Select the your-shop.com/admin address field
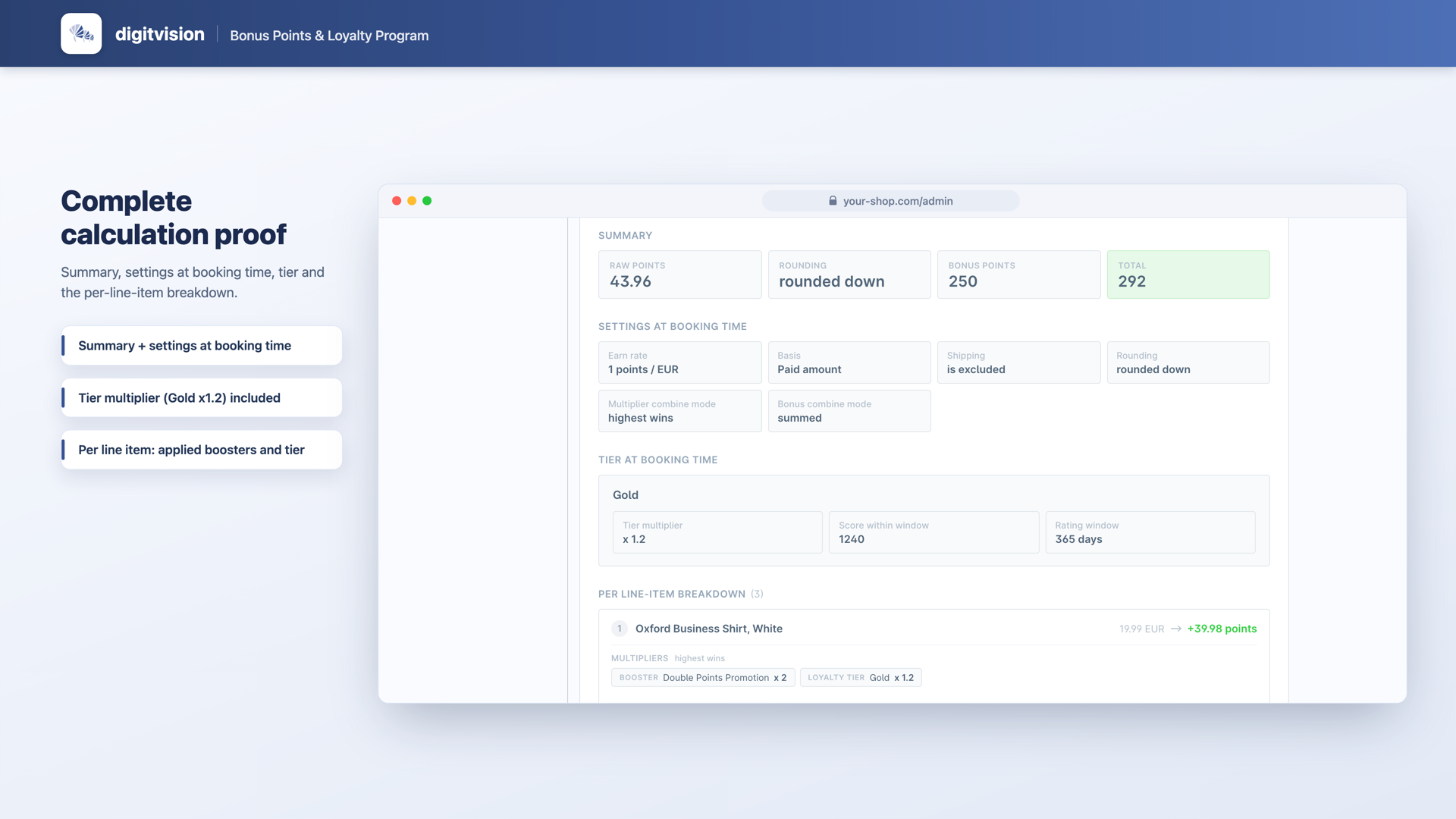 tap(890, 201)
